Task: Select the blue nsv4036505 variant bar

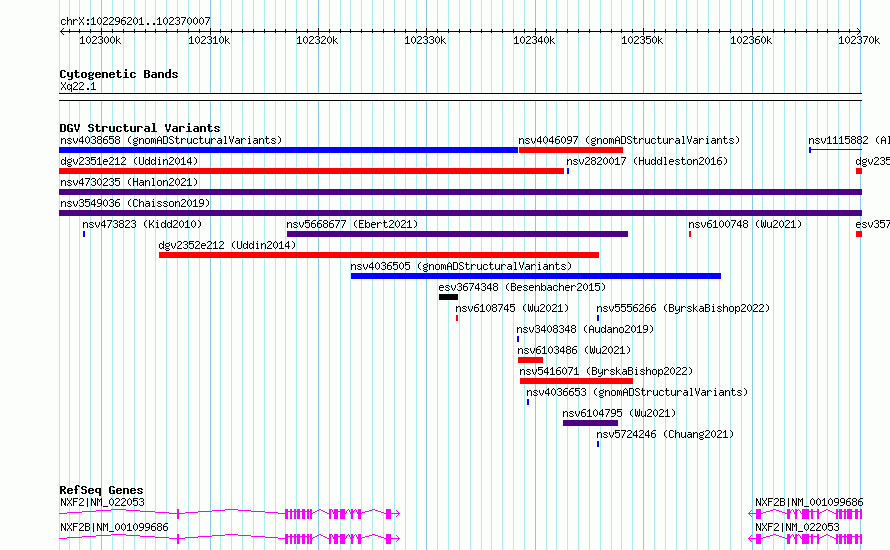Action: click(536, 276)
